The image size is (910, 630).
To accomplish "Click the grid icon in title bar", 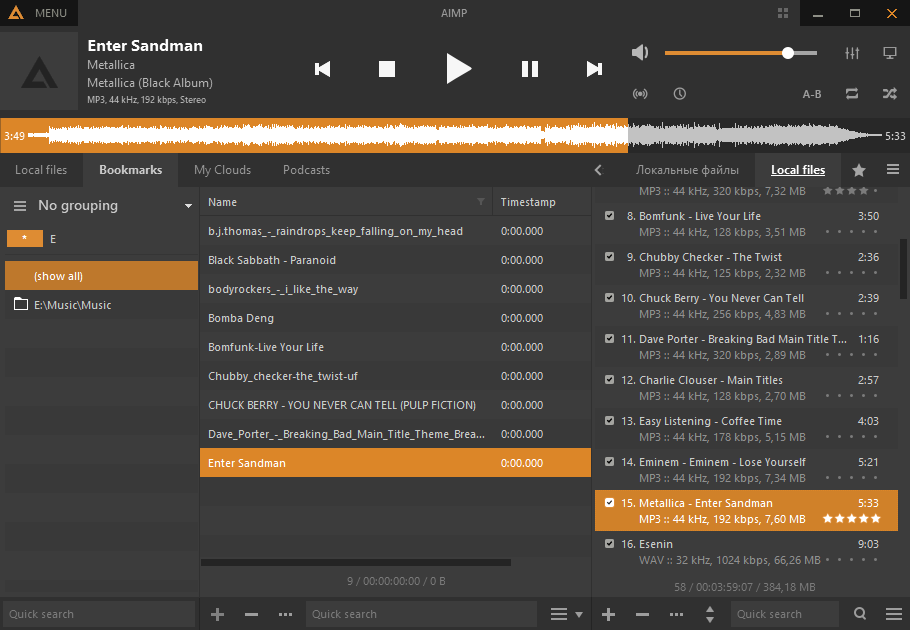I will click(x=783, y=13).
